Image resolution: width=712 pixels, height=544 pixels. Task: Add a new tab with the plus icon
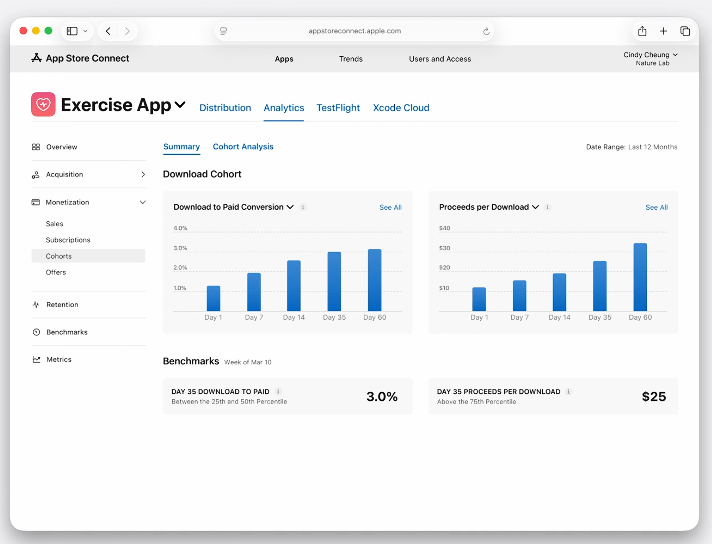[x=663, y=31]
